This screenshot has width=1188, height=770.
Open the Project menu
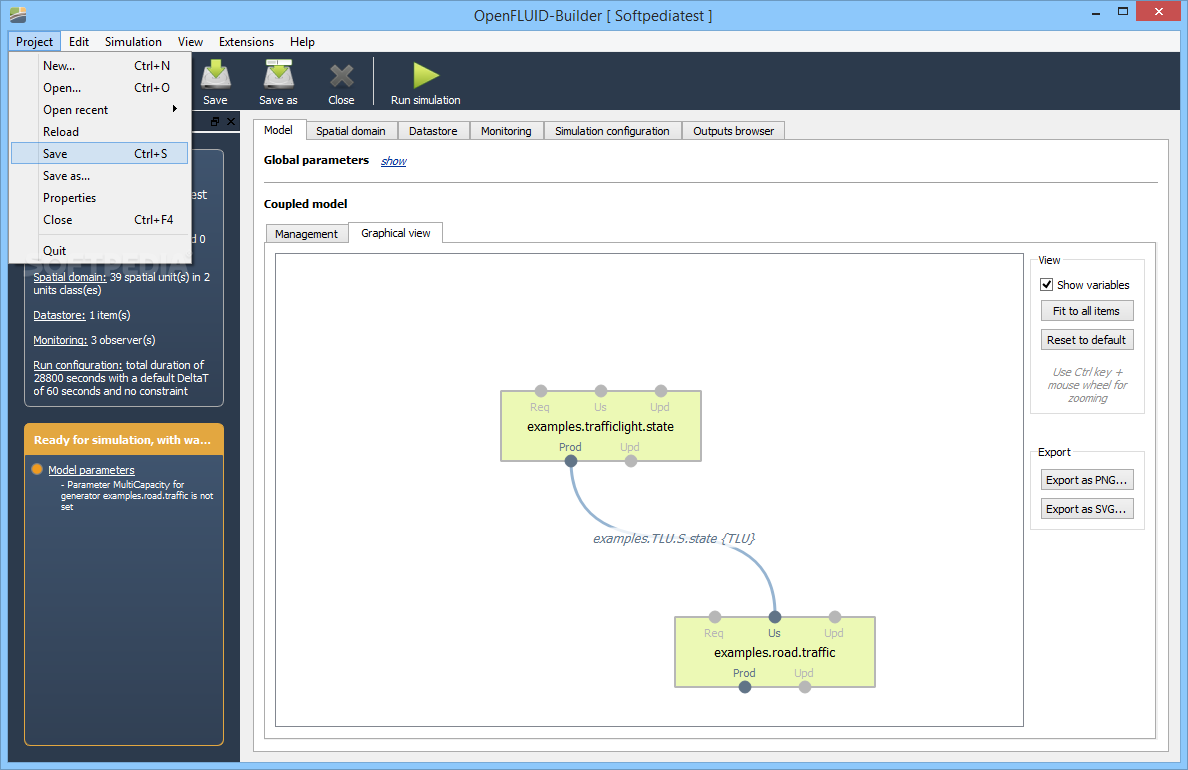tap(34, 42)
